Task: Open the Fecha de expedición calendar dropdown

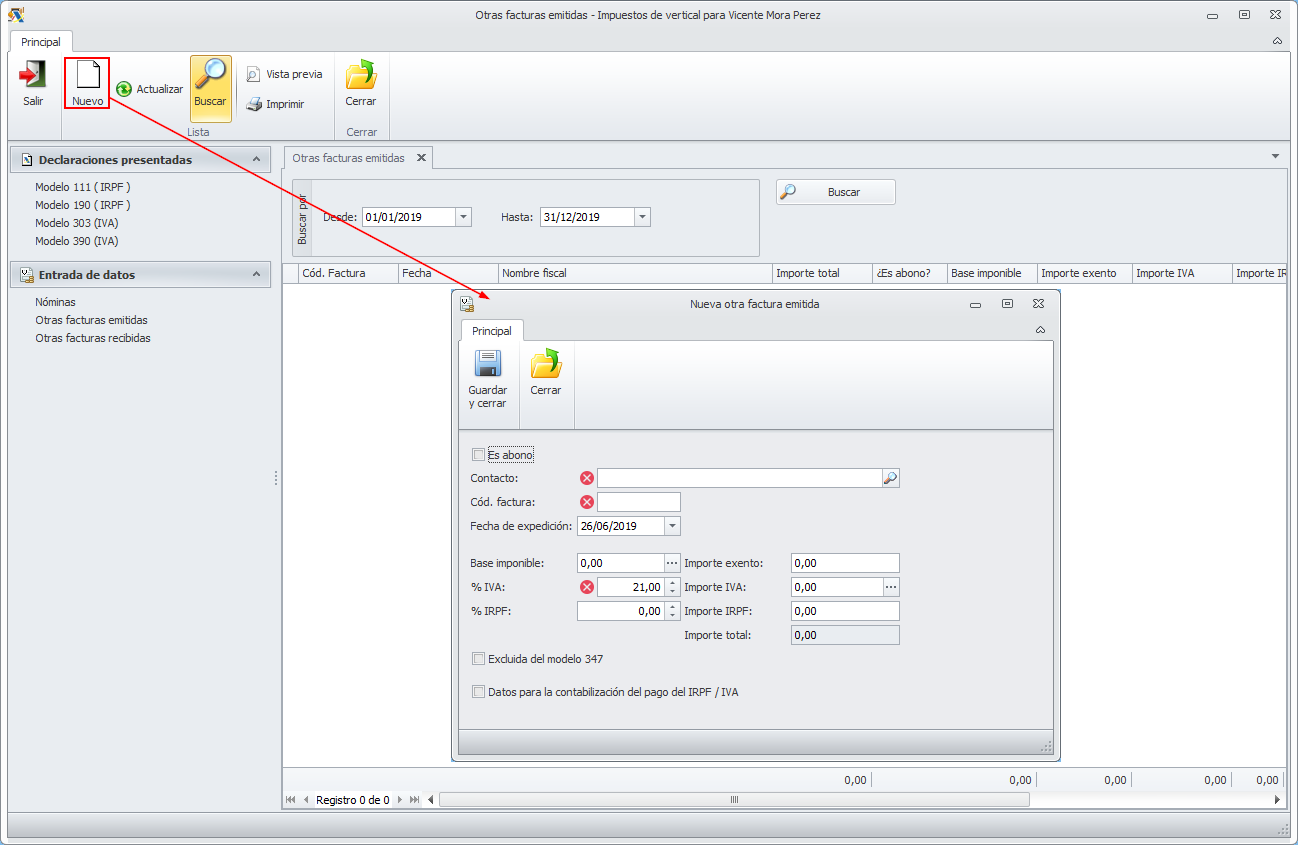Action: [672, 526]
